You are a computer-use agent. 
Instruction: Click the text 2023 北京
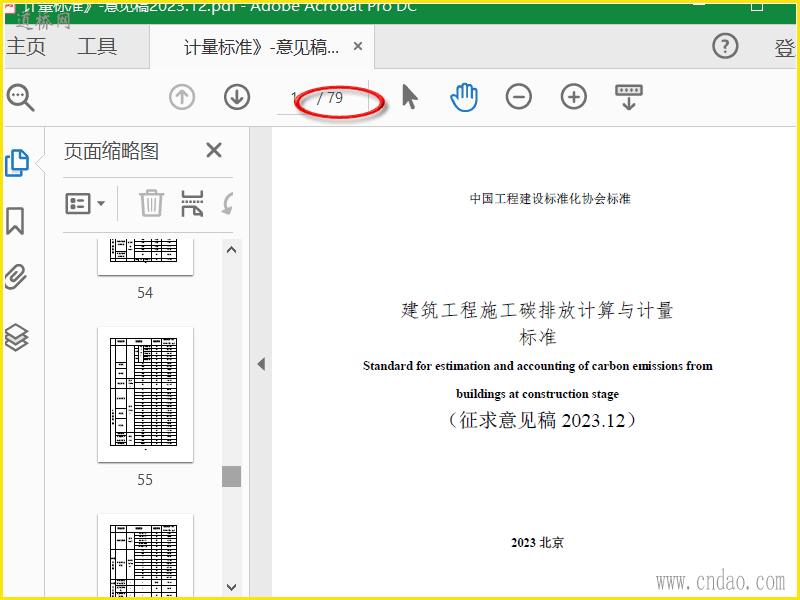[537, 542]
